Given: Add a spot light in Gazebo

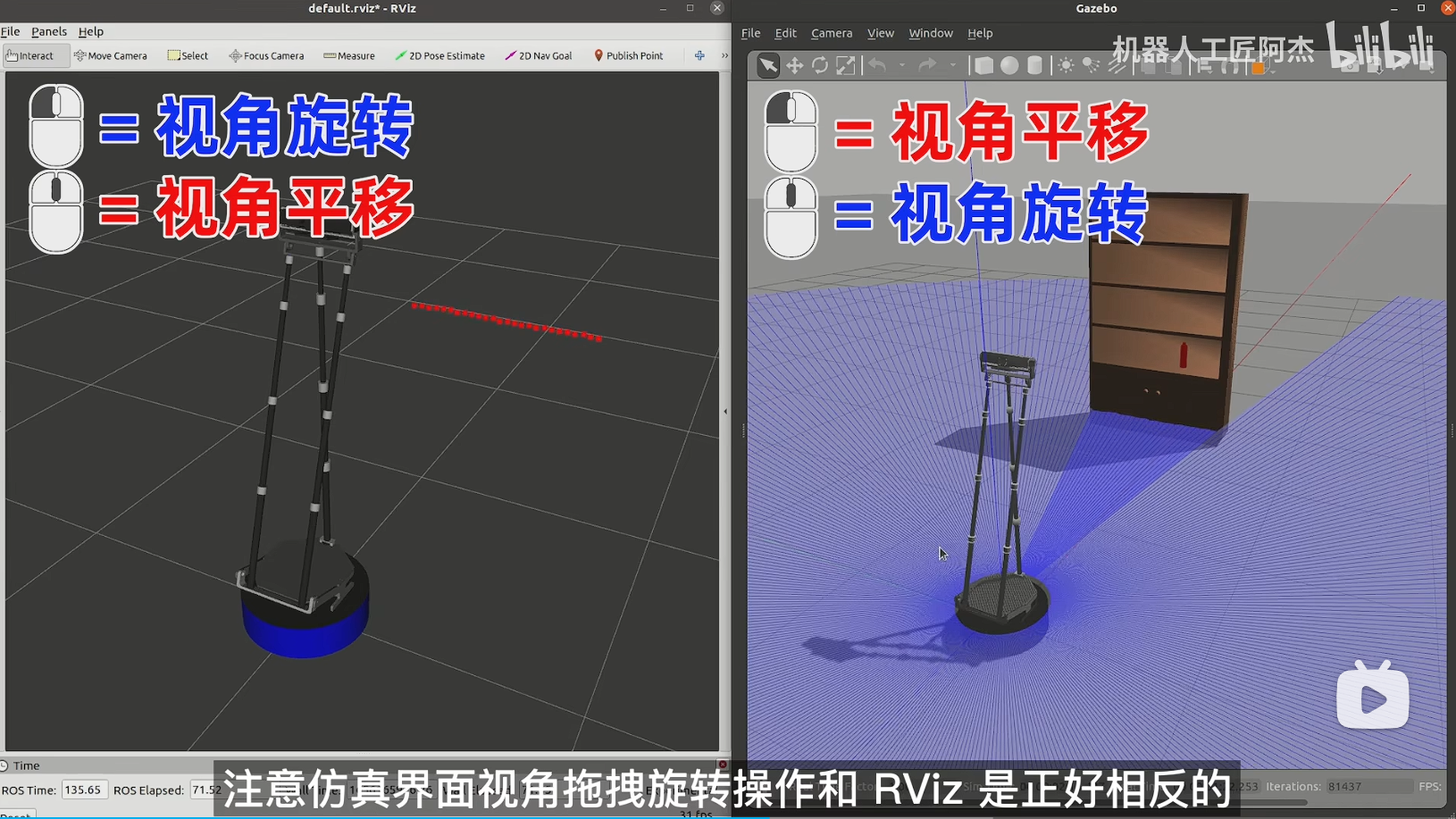Looking at the screenshot, I should tap(1091, 65).
